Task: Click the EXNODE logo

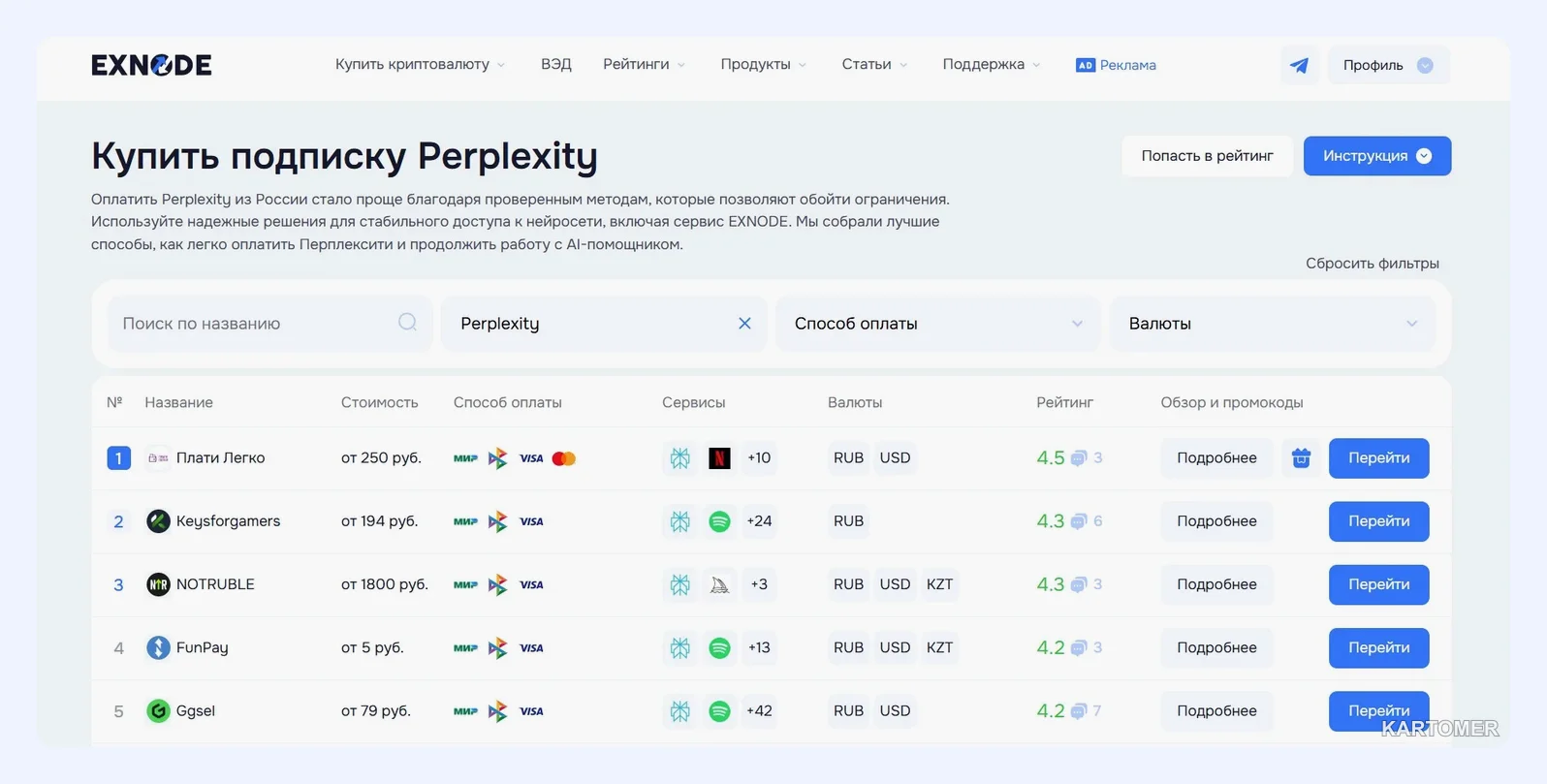Action: pos(151,65)
